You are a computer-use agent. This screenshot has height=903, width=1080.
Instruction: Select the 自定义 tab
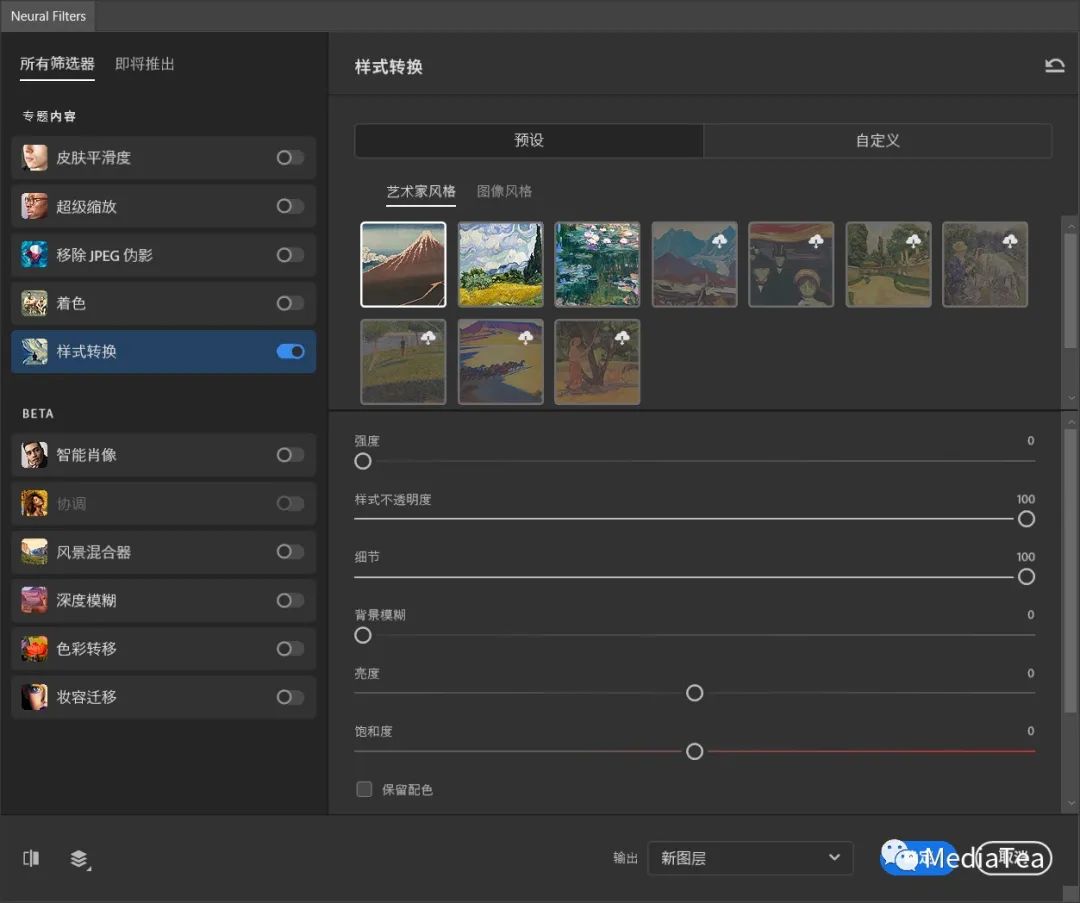[878, 141]
